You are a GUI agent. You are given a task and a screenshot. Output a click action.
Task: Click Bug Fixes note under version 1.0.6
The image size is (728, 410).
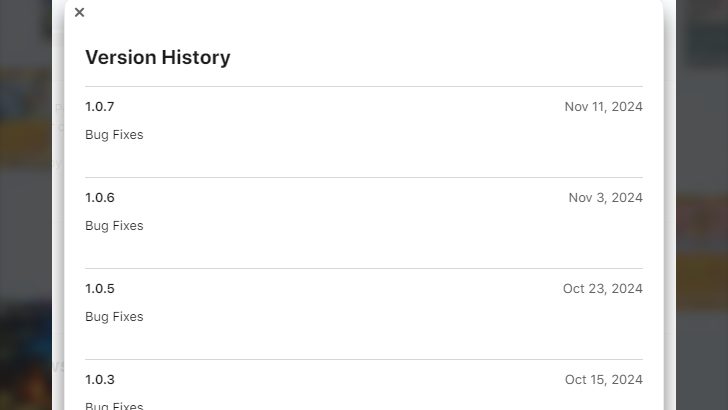click(114, 226)
